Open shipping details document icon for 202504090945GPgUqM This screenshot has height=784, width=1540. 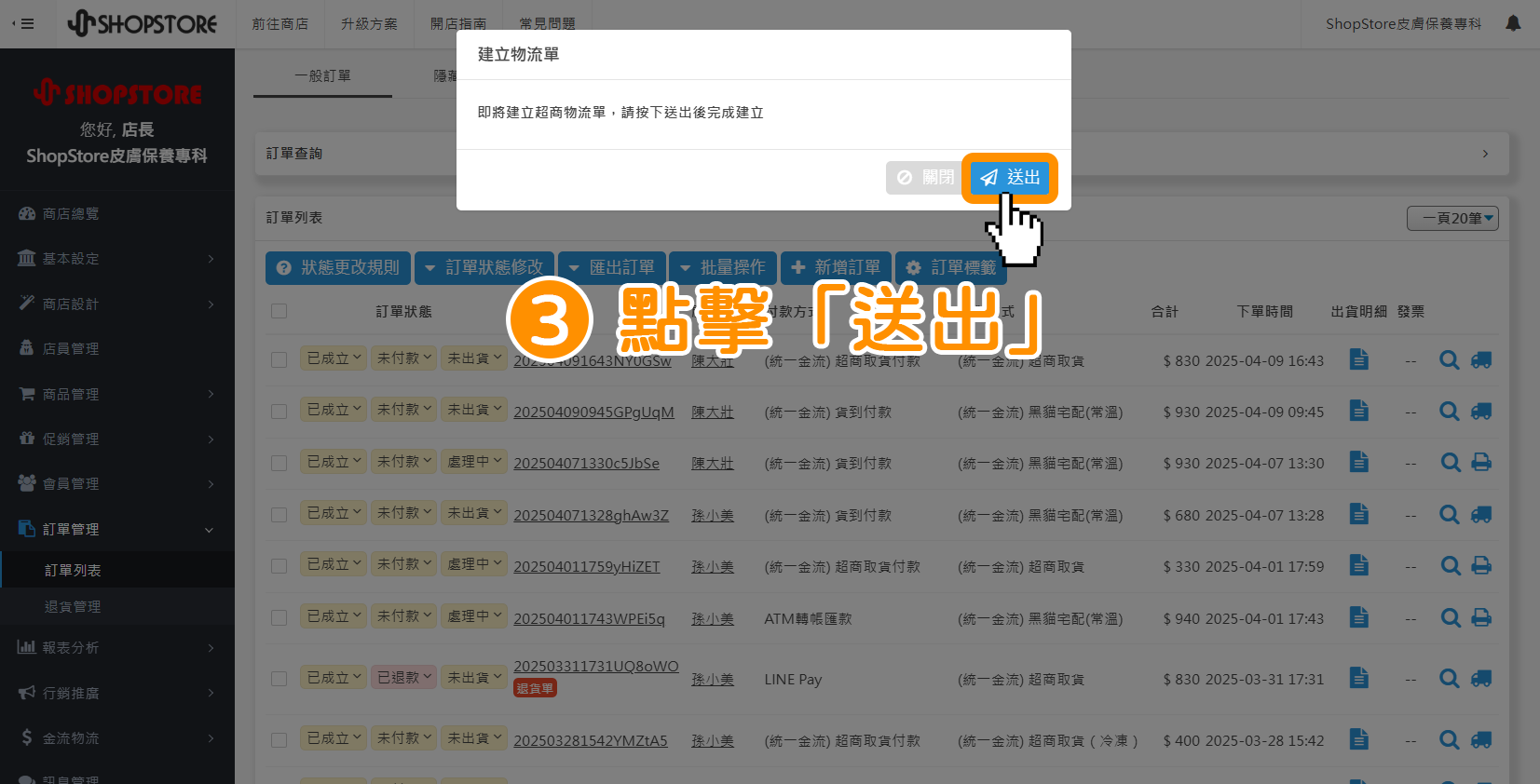pyautogui.click(x=1359, y=411)
